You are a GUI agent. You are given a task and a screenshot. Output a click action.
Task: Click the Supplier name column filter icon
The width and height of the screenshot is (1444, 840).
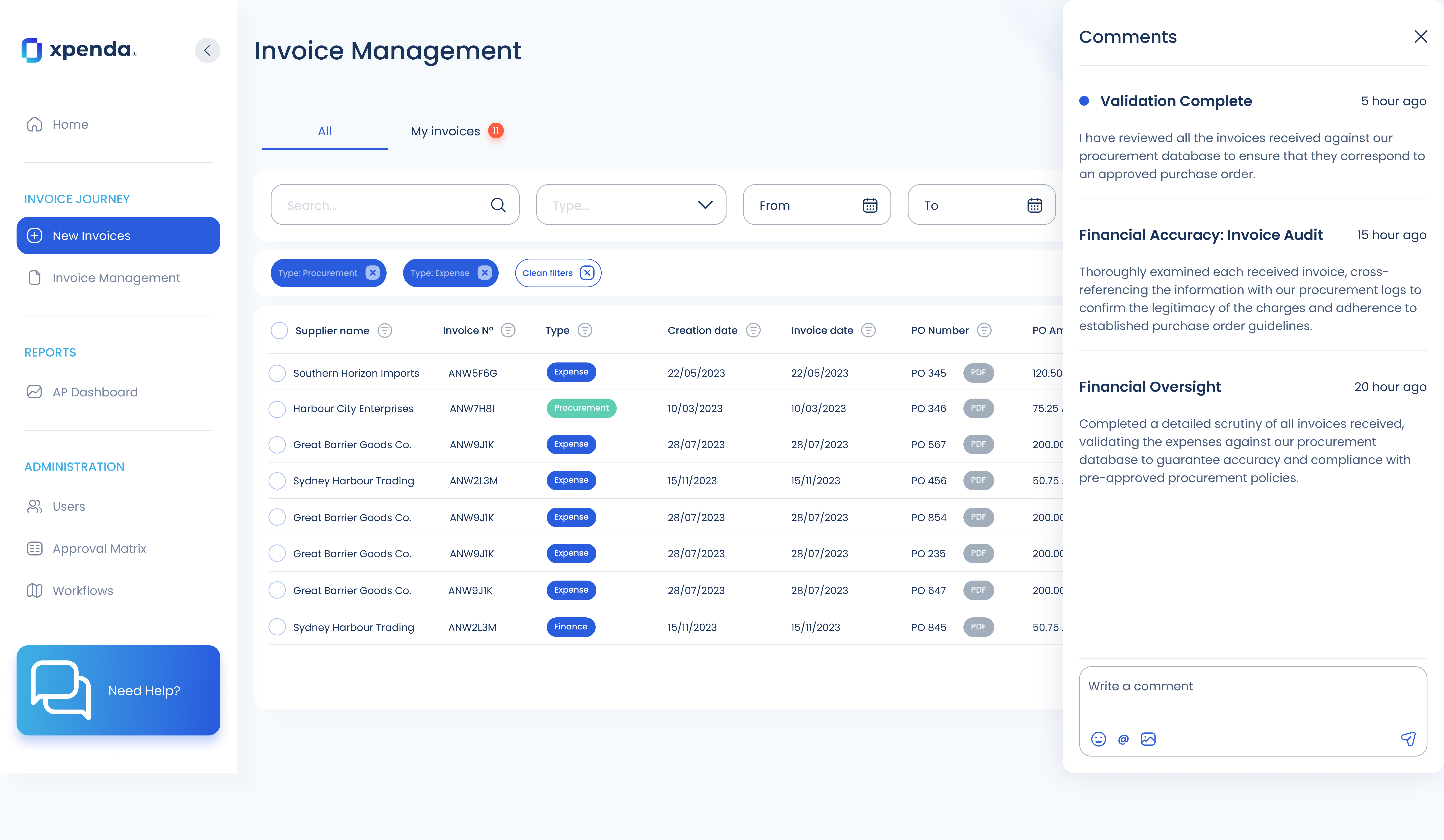click(x=385, y=331)
